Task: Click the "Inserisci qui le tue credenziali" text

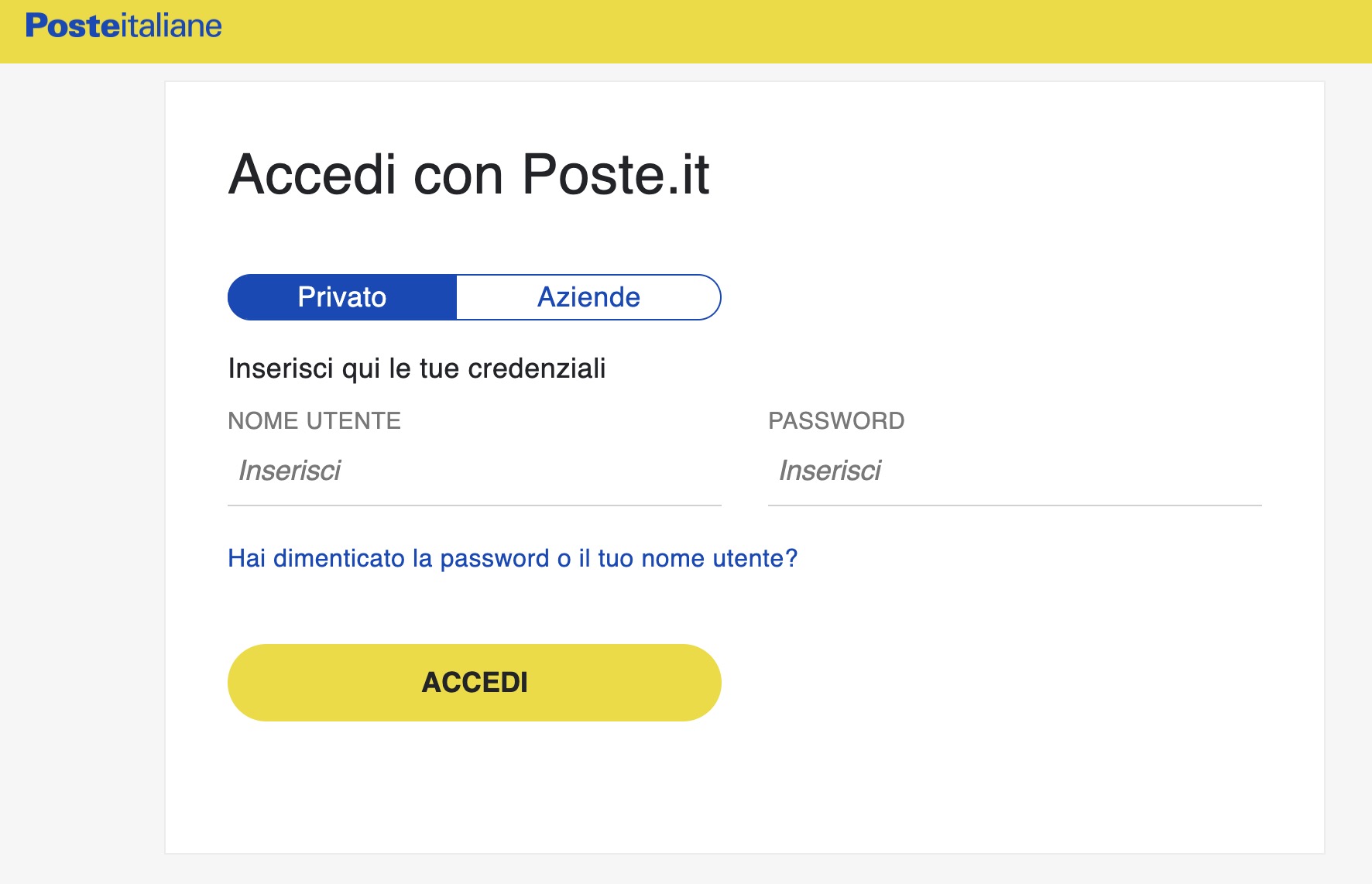Action: click(x=417, y=368)
